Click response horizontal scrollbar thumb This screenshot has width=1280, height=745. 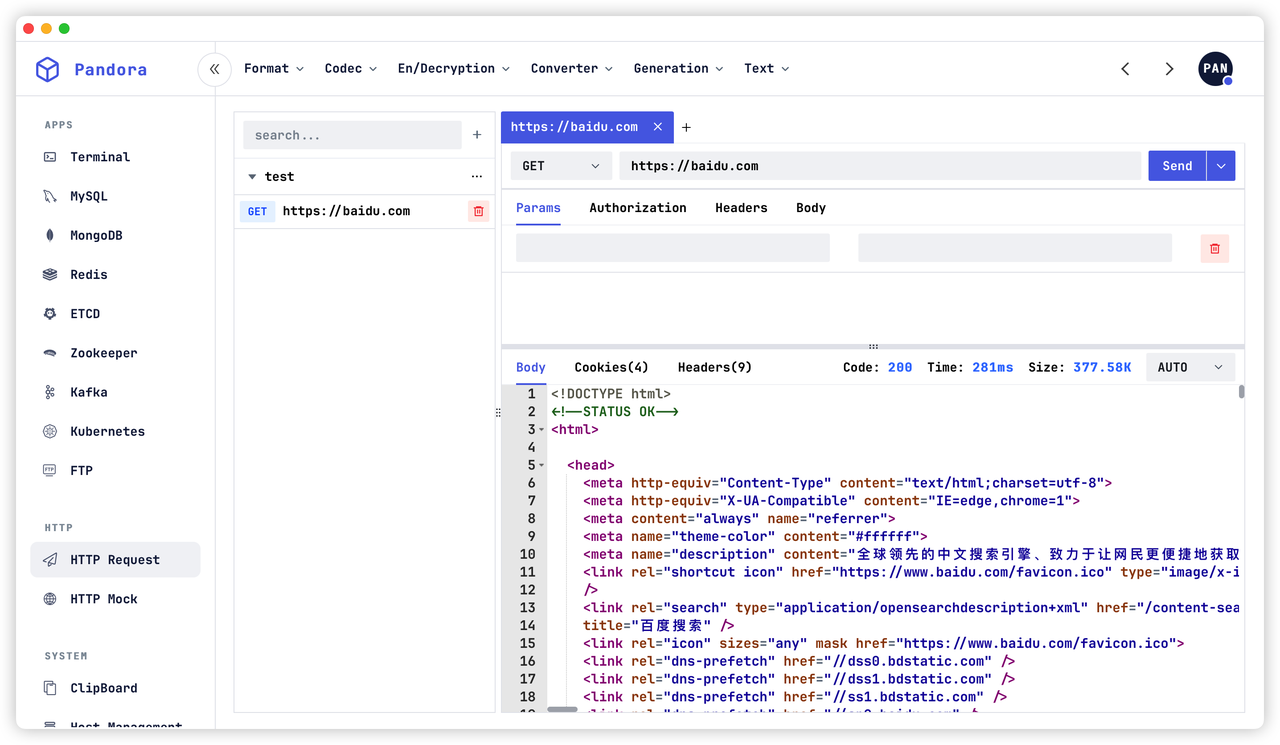click(562, 709)
